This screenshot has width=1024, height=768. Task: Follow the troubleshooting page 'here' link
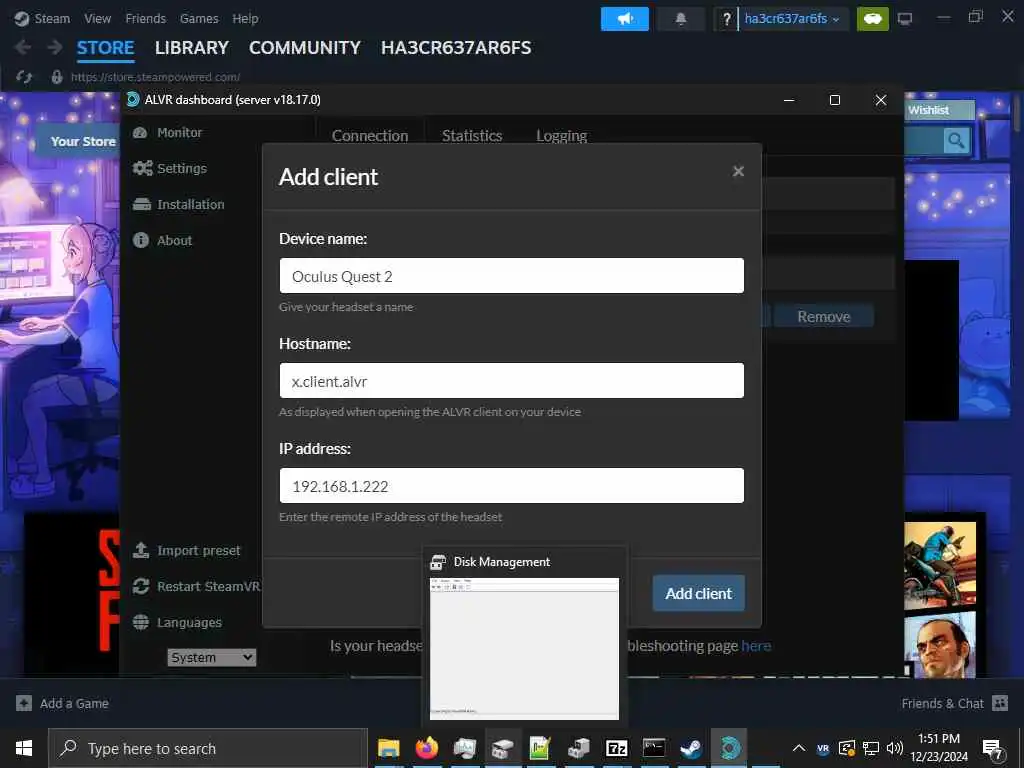coord(756,646)
